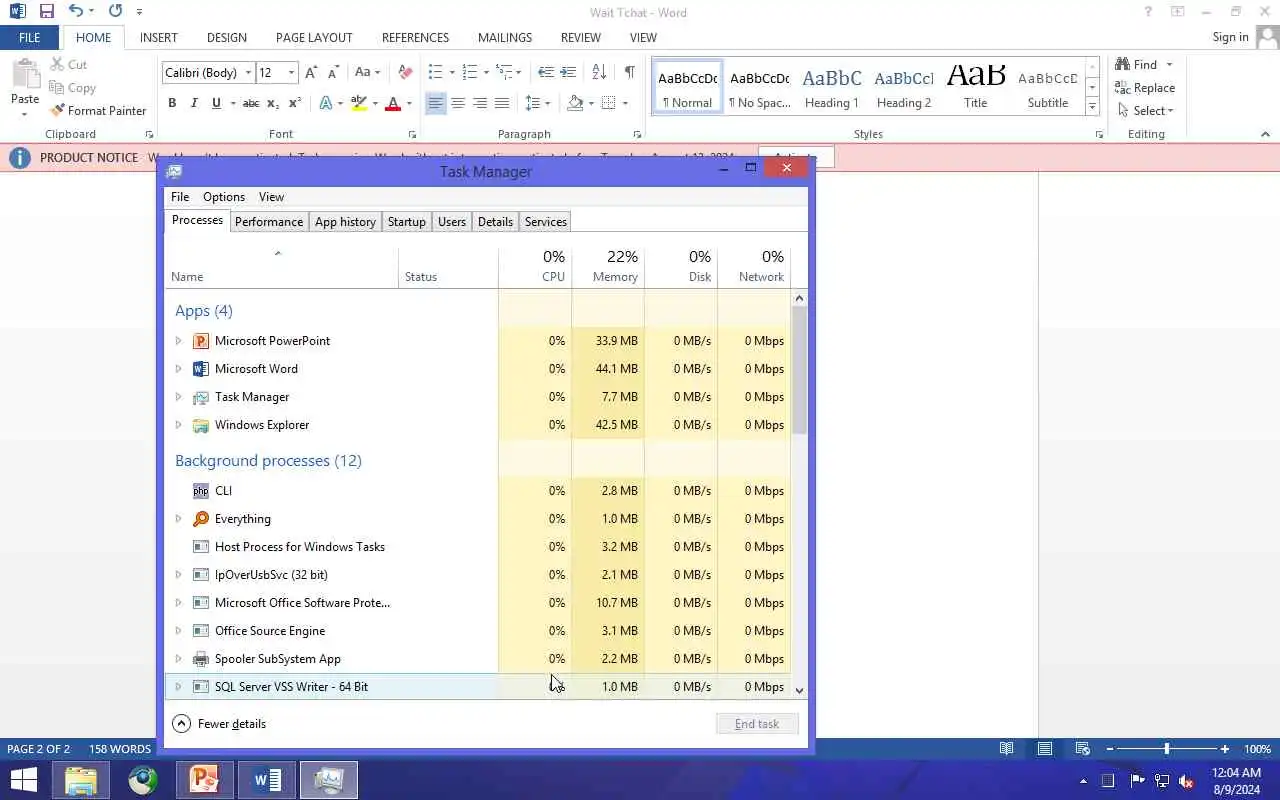Apply Underline formatting in Word ribbon
1280x800 pixels.
point(217,103)
